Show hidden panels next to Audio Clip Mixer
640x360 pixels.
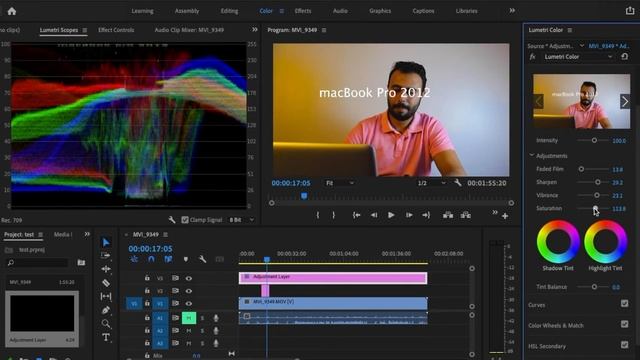255,29
